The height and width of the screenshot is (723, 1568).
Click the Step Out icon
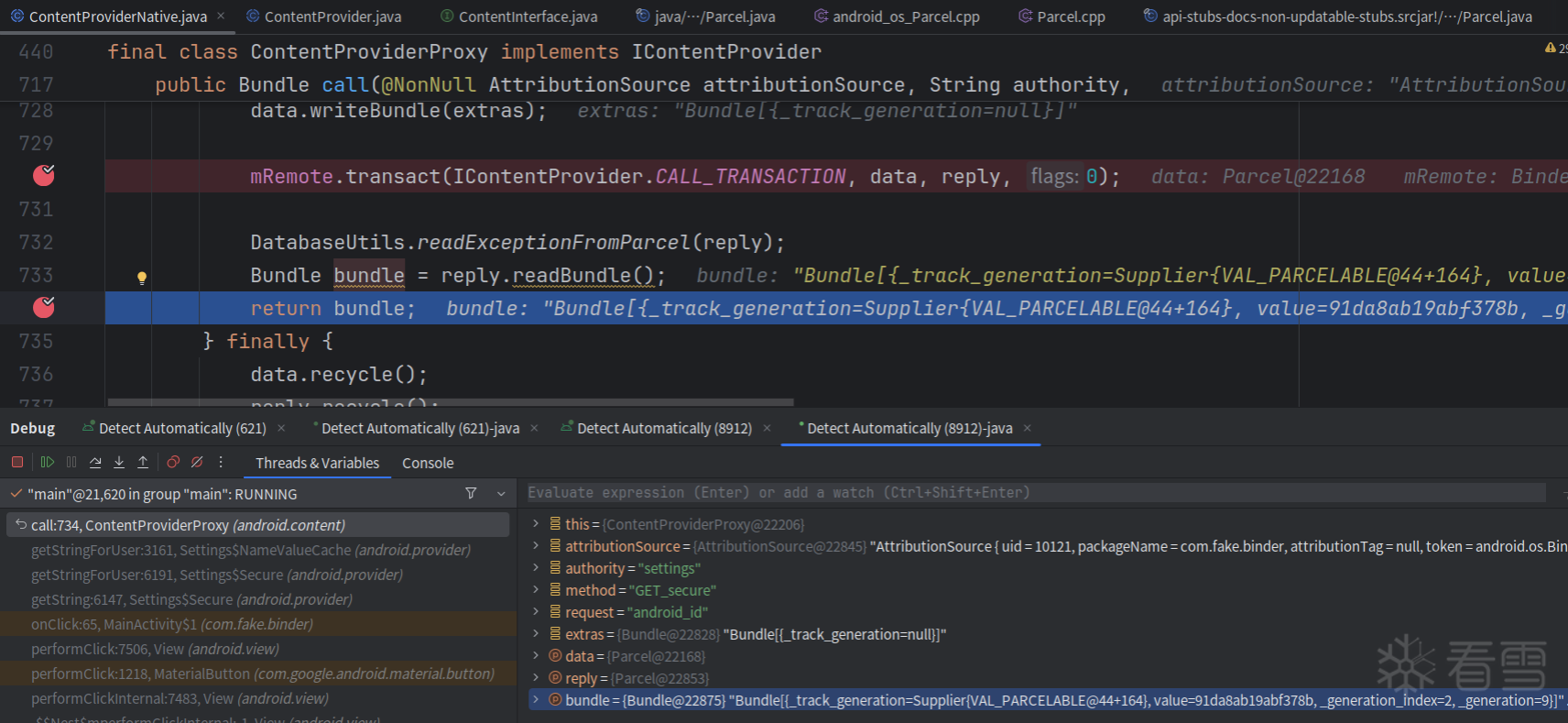(x=143, y=463)
